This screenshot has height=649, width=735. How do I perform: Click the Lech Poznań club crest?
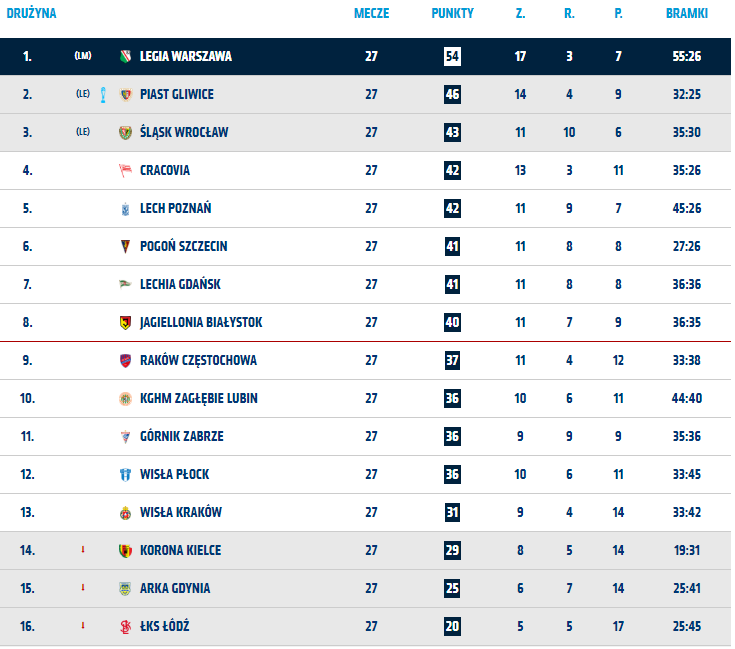tap(125, 208)
